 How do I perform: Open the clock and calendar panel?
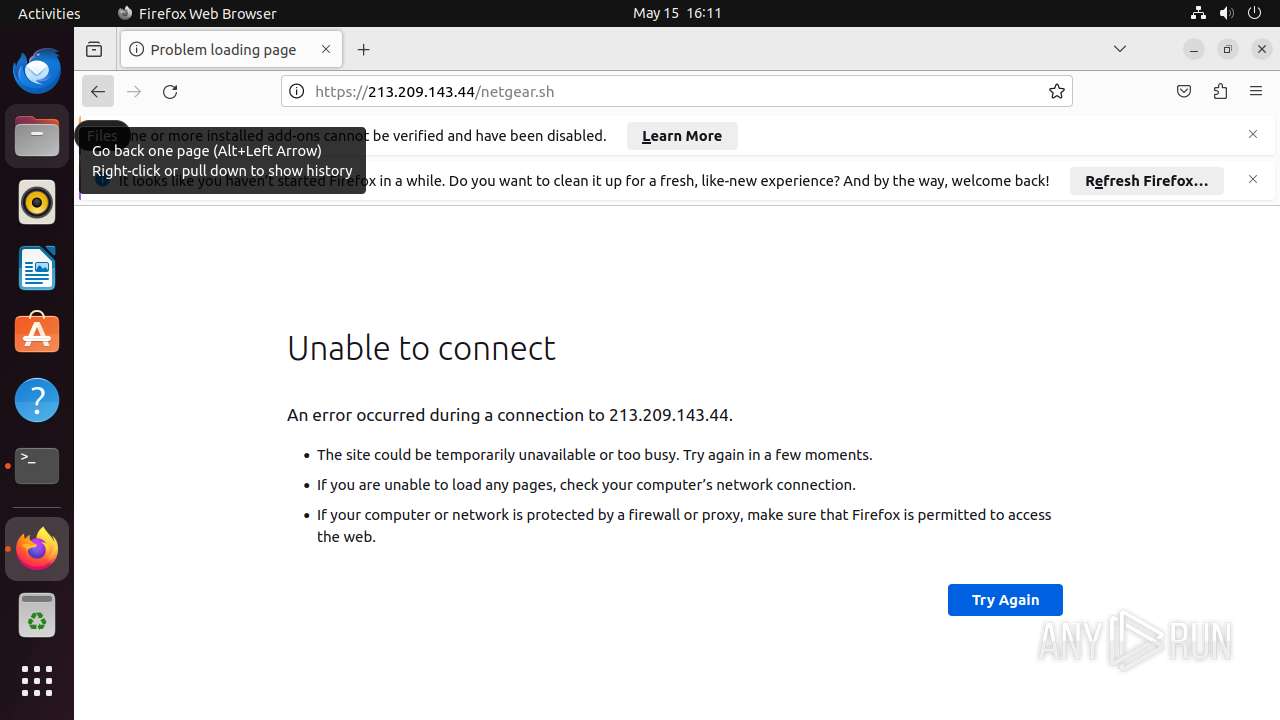677,13
